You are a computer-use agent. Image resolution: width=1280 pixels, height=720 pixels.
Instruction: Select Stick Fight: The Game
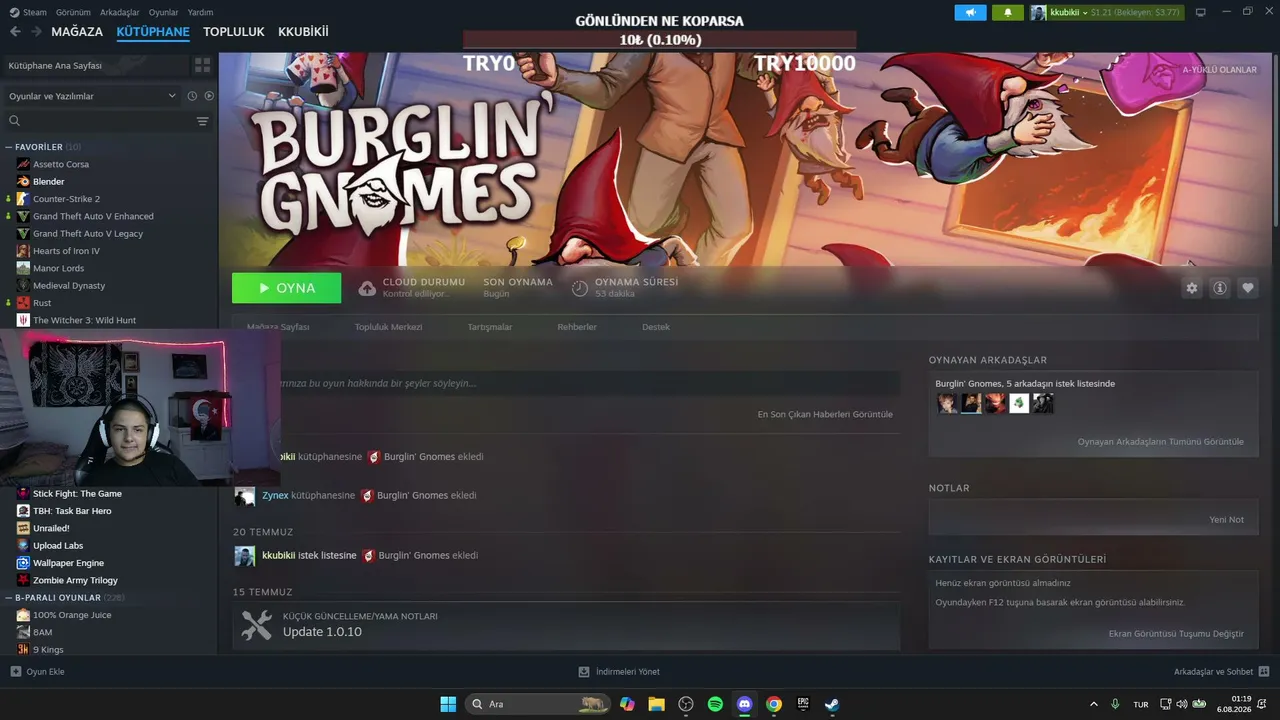[77, 494]
